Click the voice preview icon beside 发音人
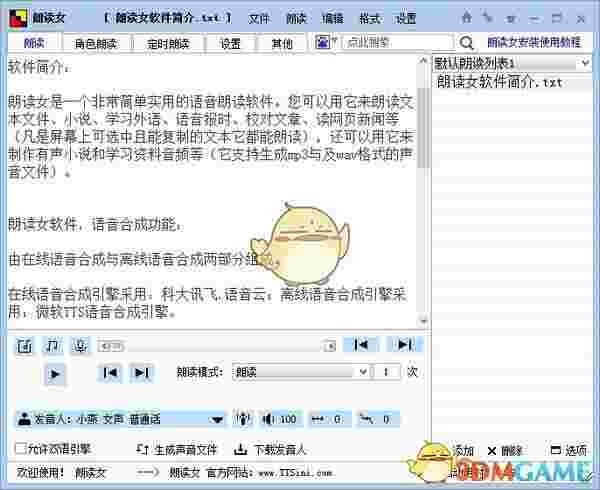The width and height of the screenshot is (600, 490). click(x=243, y=420)
